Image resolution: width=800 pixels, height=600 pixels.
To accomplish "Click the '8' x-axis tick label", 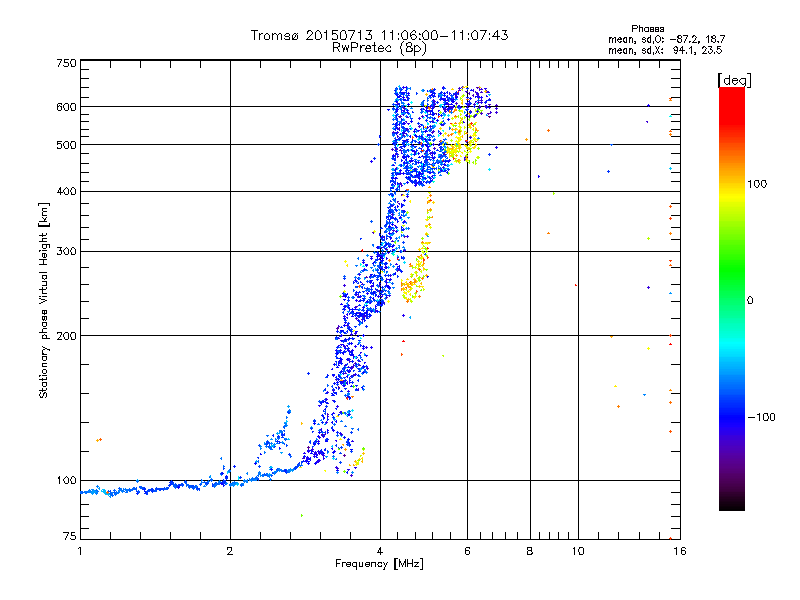I will pyautogui.click(x=530, y=551).
